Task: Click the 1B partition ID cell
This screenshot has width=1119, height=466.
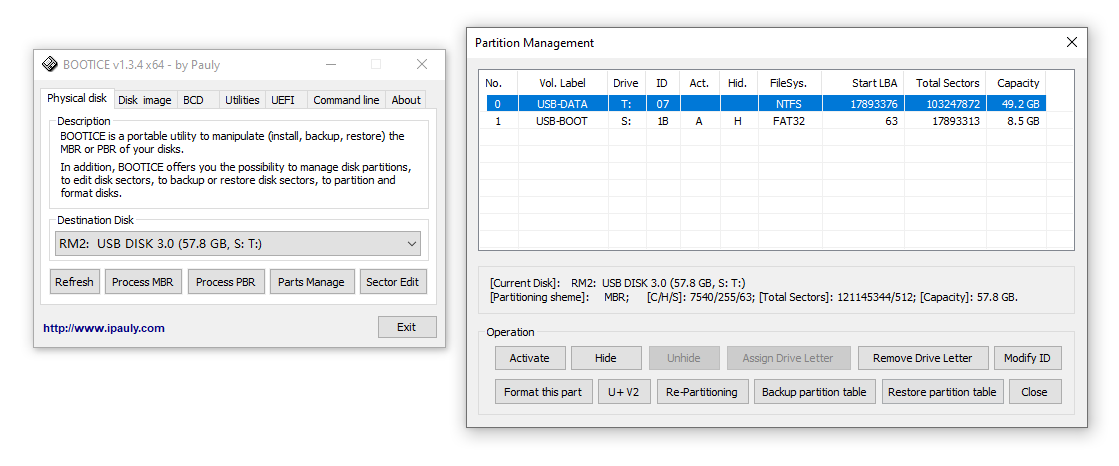Action: 662,121
